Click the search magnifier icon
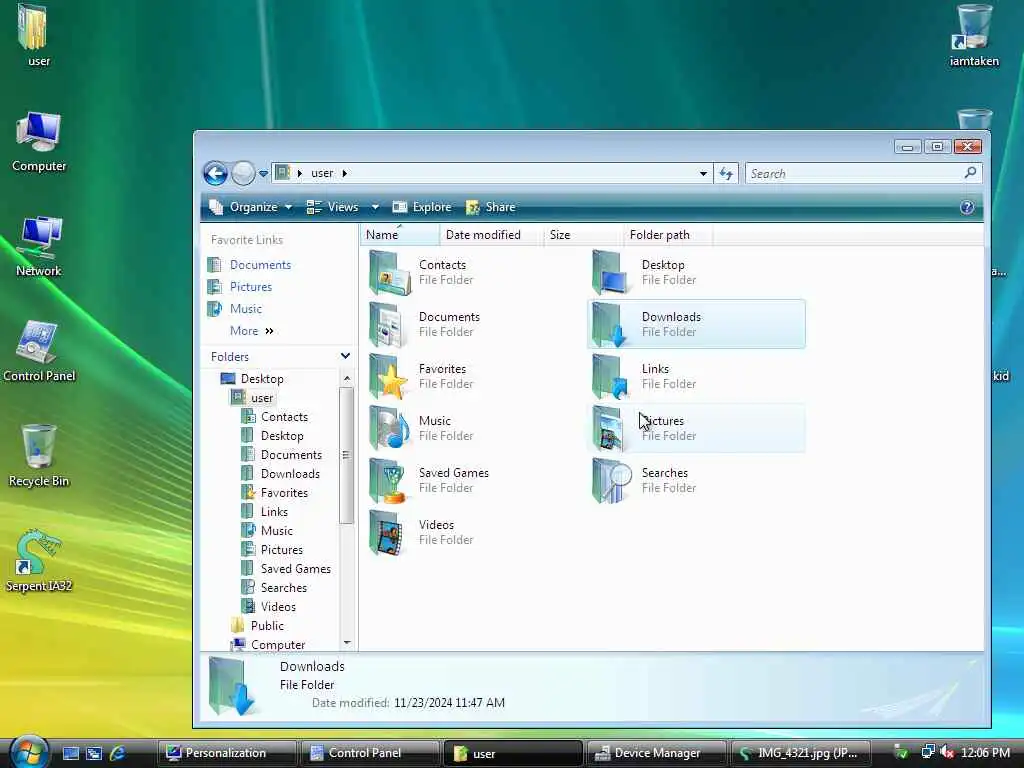 pos(970,173)
